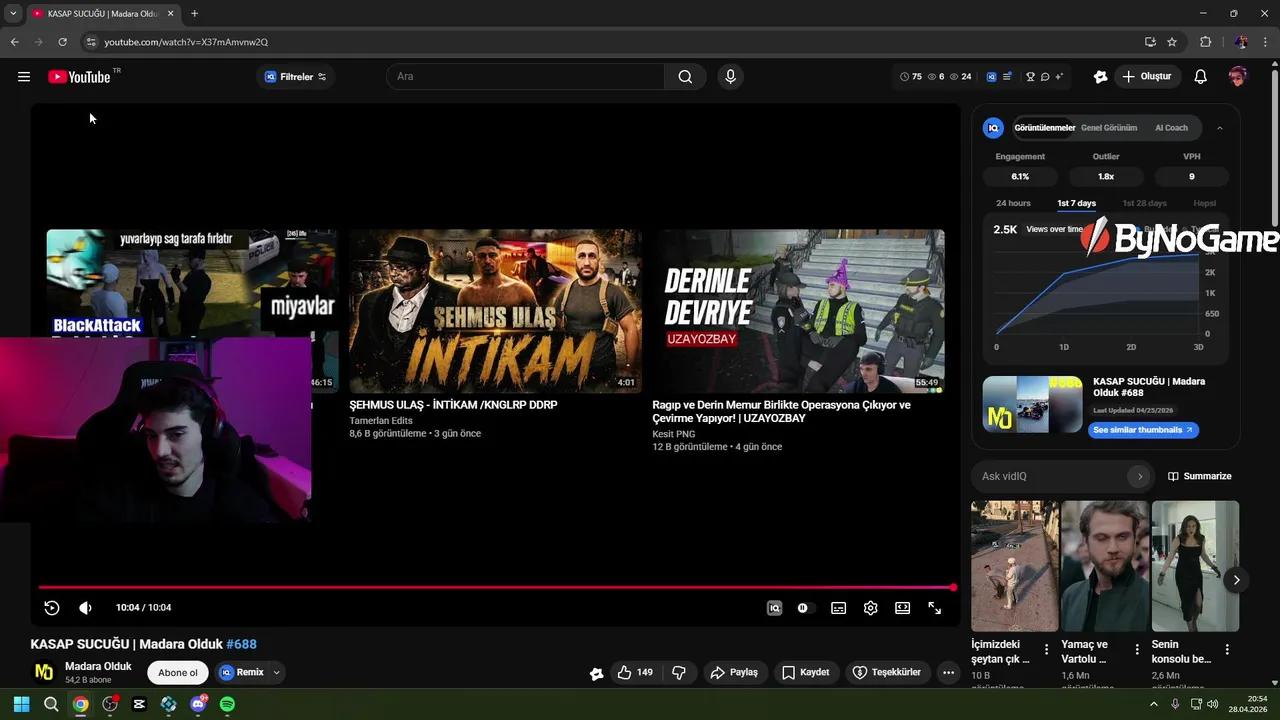Open the YouTube guide hamburger menu
This screenshot has width=1280, height=720.
[24, 77]
